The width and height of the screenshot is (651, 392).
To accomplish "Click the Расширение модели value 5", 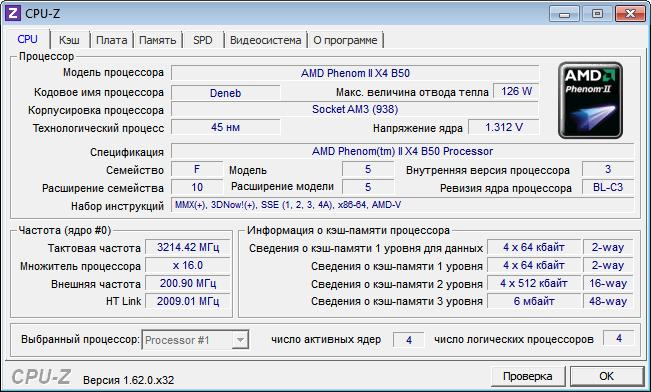I will coord(368,187).
